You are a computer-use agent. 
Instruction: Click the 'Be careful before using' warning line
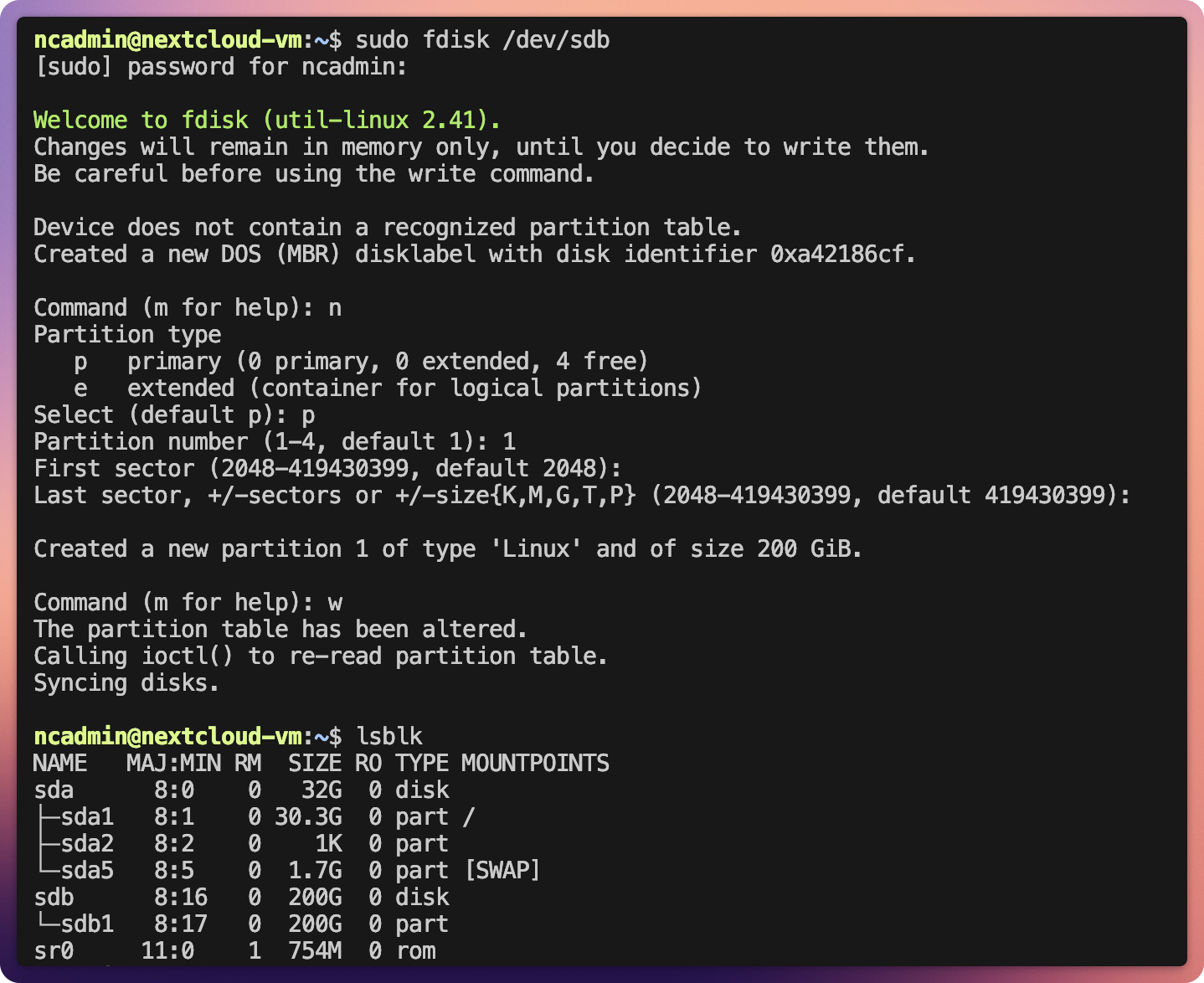313,174
